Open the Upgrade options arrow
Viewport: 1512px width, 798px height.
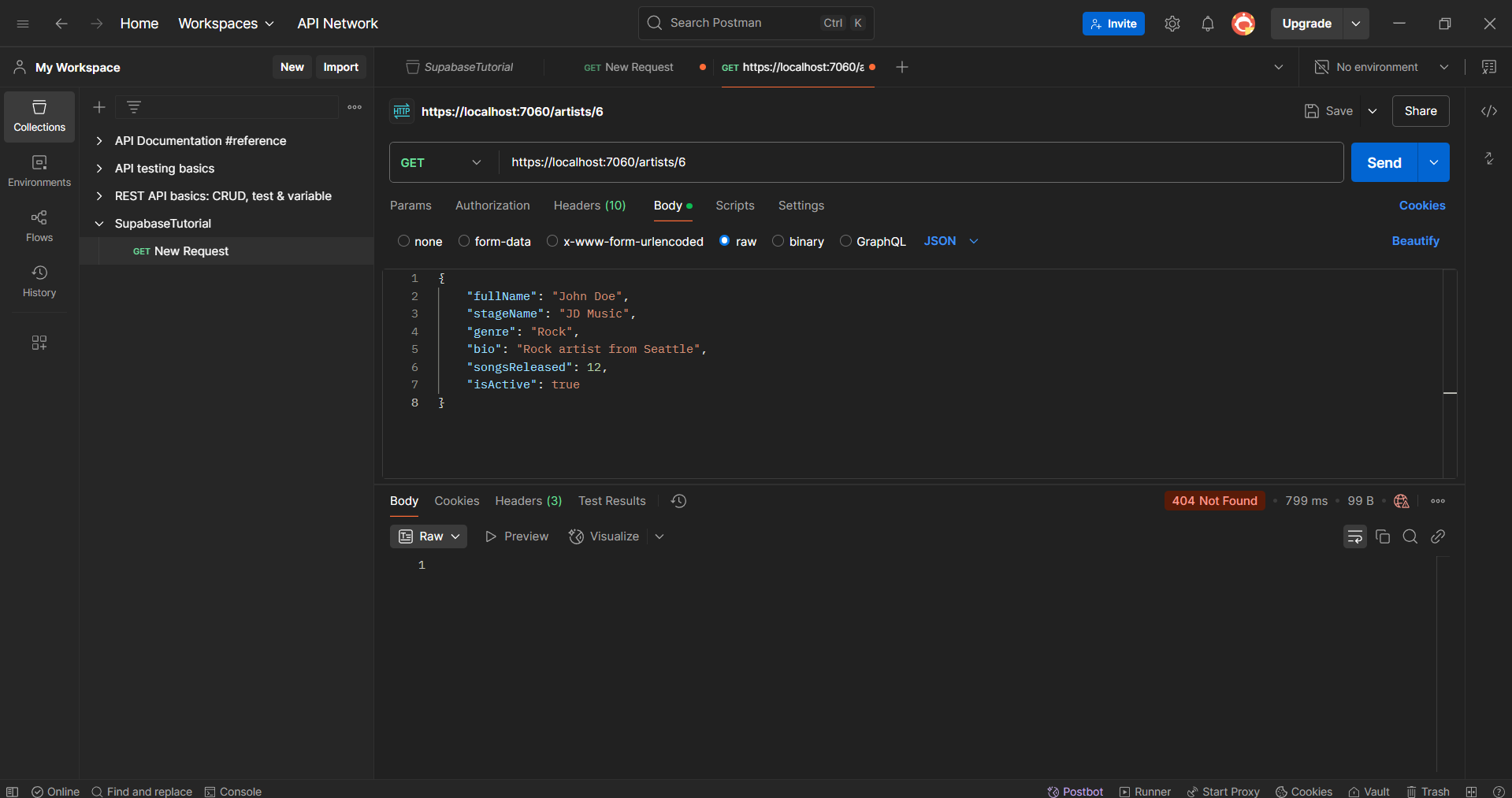click(1356, 24)
